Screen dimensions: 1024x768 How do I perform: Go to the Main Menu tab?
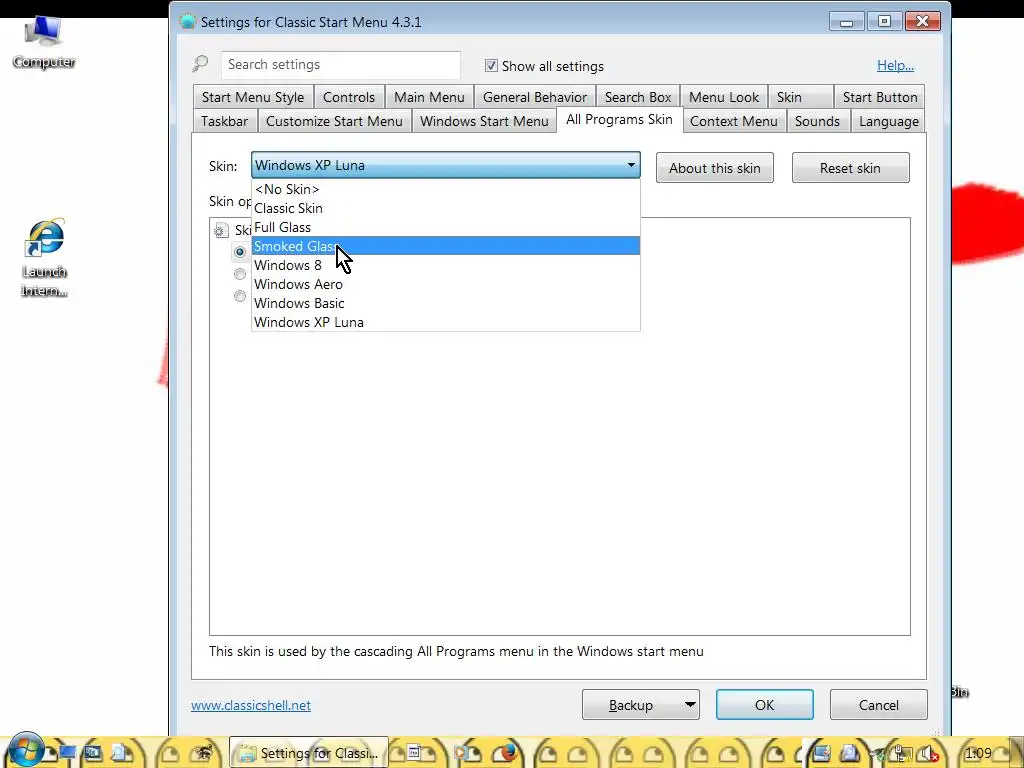(x=429, y=97)
